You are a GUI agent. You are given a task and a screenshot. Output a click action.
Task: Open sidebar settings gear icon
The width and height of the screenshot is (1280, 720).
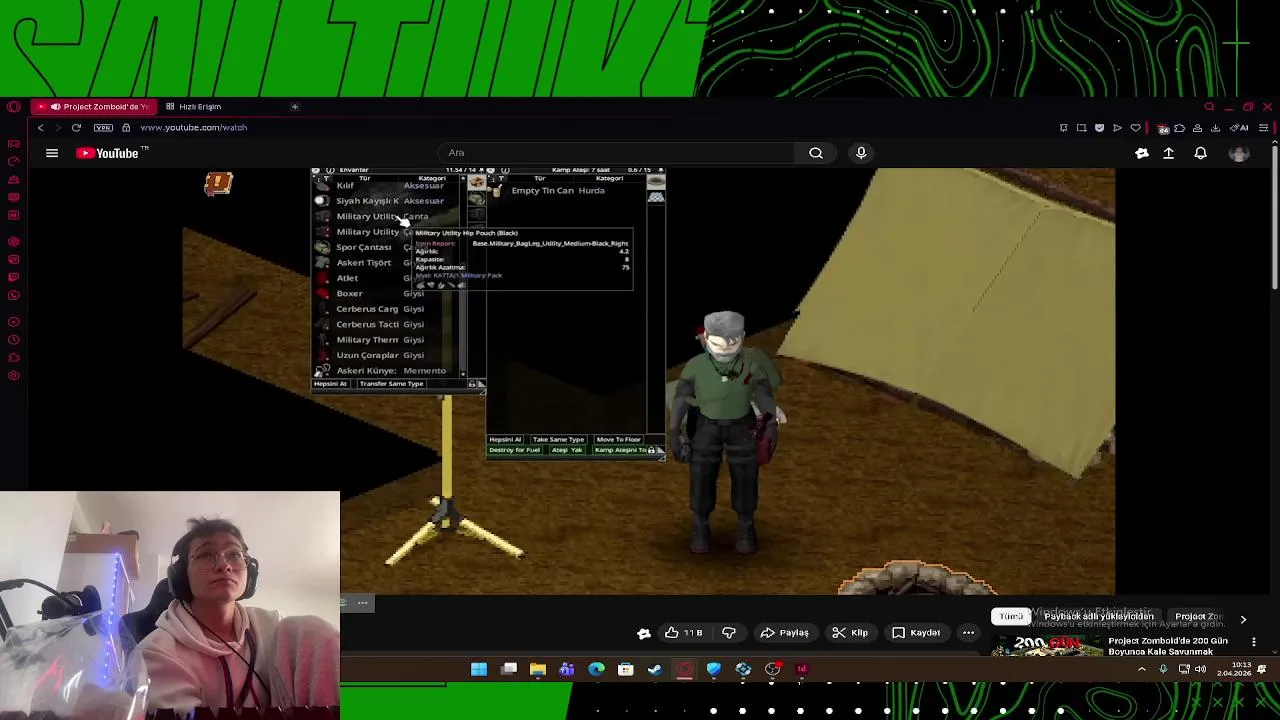tap(13, 376)
